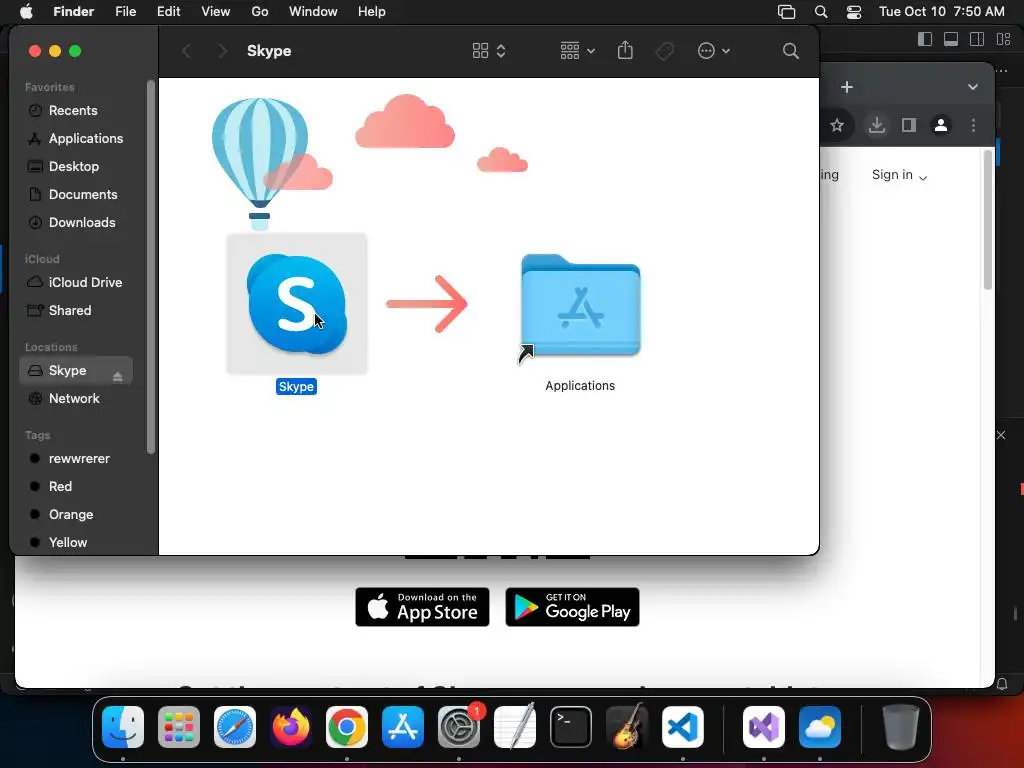Open a new tab in Chrome
Viewport: 1024px width, 768px height.
[847, 87]
